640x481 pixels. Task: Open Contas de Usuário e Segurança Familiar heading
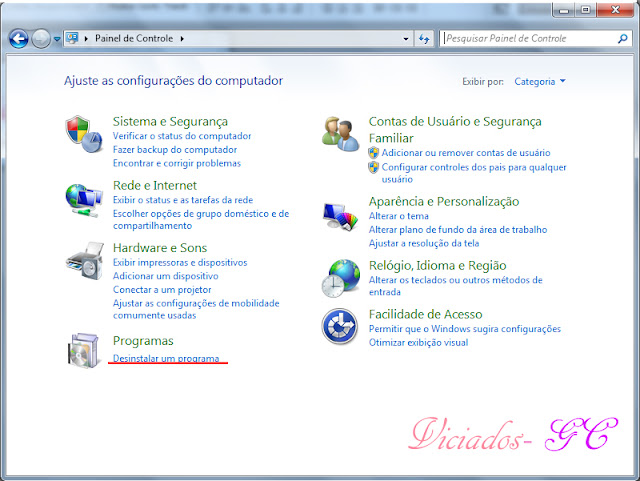pos(455,130)
